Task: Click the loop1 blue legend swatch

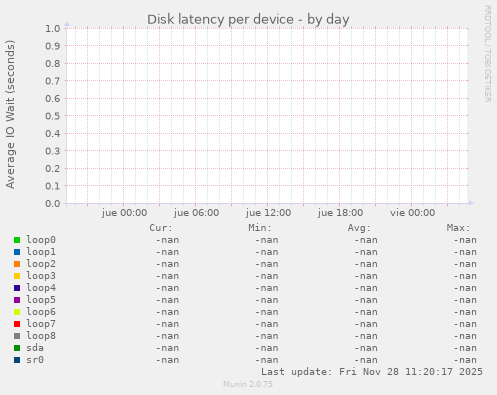Action: [x=17, y=252]
